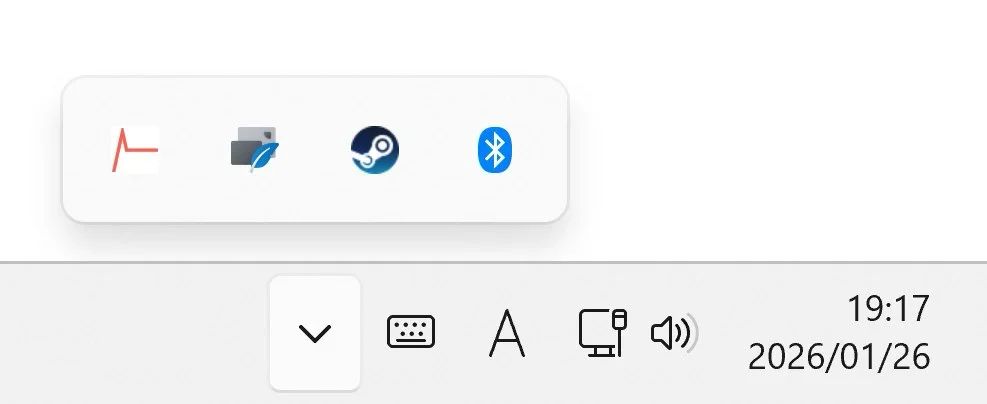Screen dimensions: 987x404
Task: Open quick settings via the network icon
Action: [603, 333]
